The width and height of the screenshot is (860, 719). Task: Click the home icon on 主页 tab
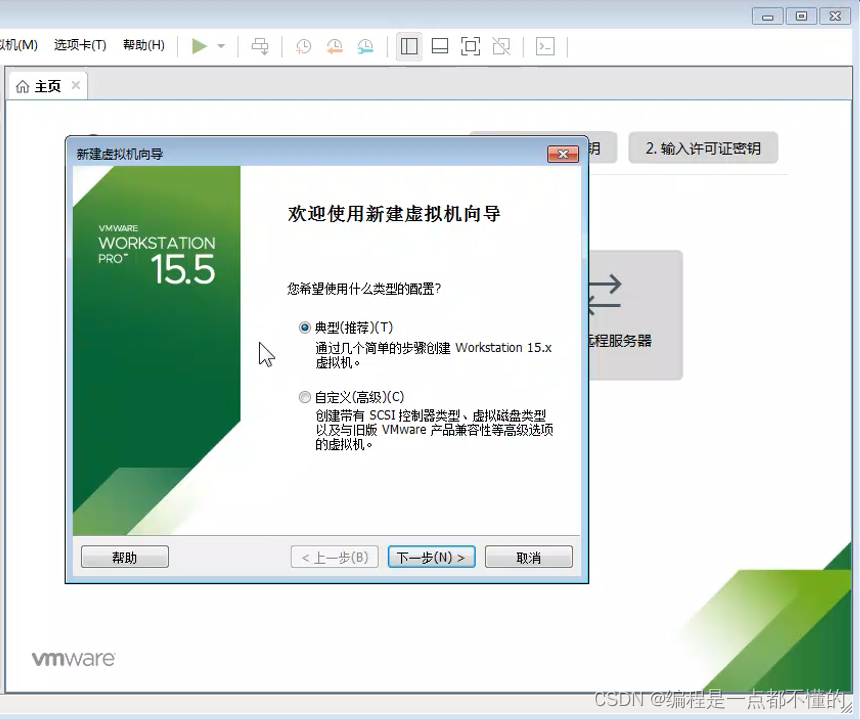[22, 87]
